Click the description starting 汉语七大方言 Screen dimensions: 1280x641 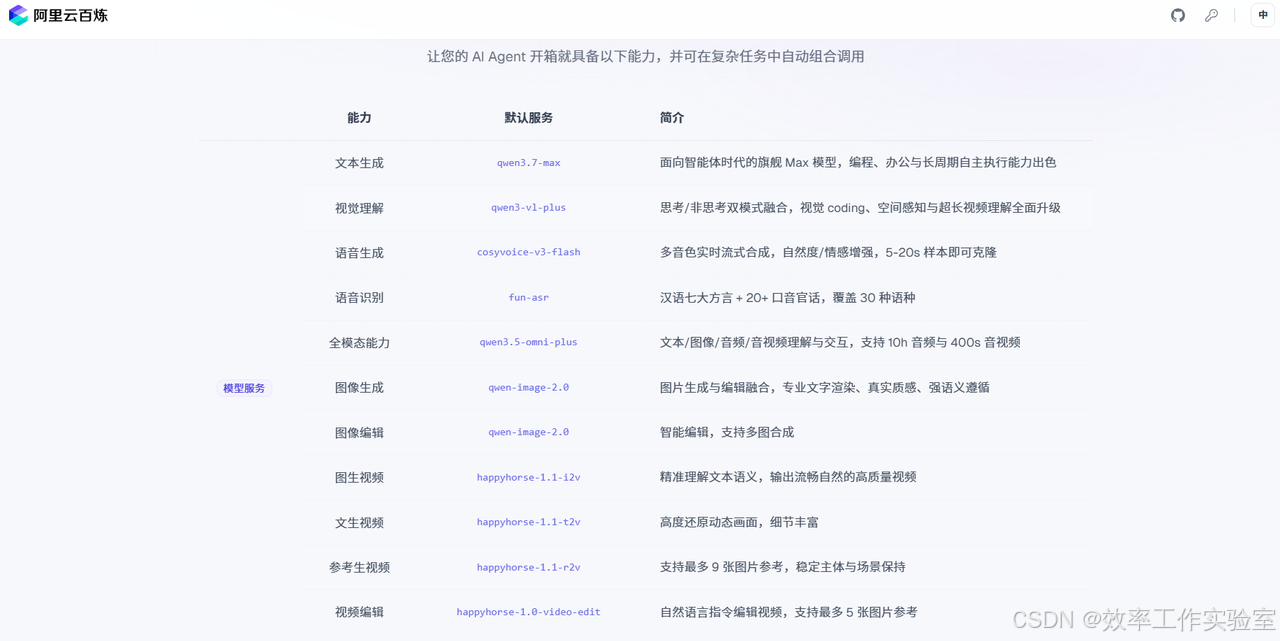click(x=787, y=298)
